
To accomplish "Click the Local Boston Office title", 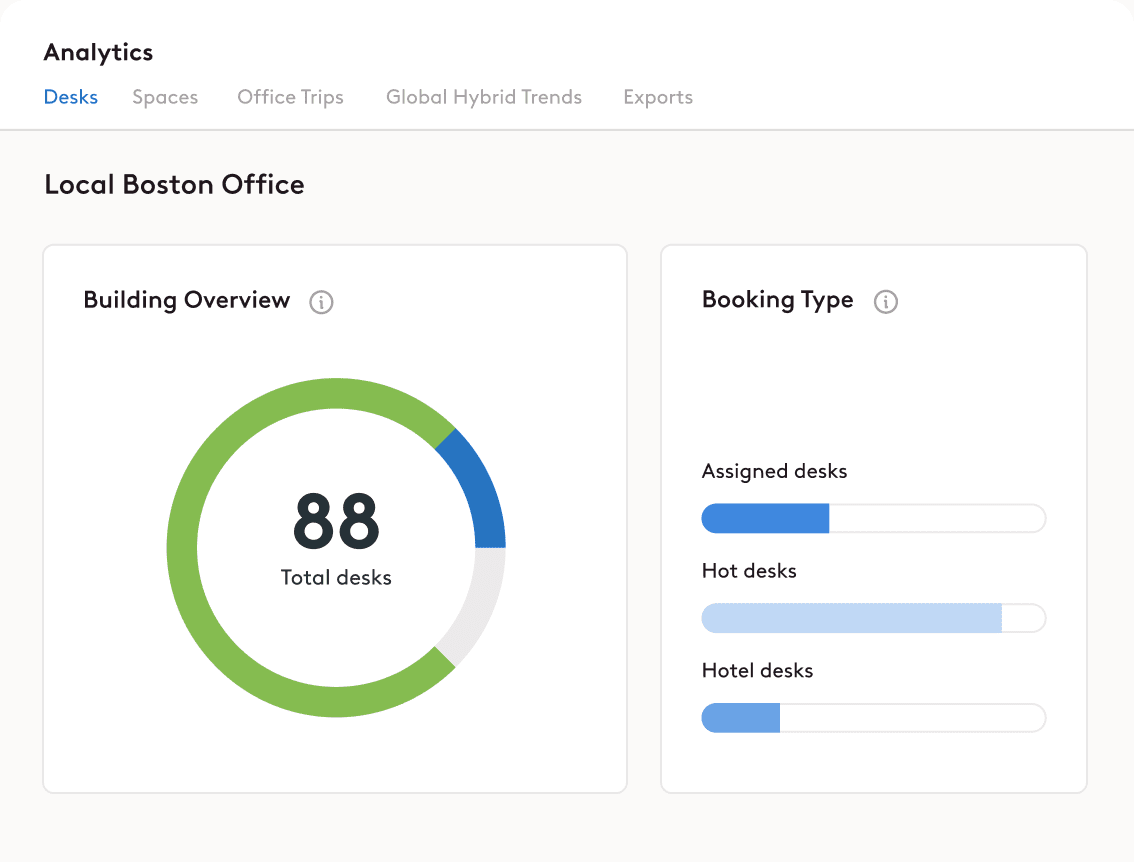I will 174,184.
